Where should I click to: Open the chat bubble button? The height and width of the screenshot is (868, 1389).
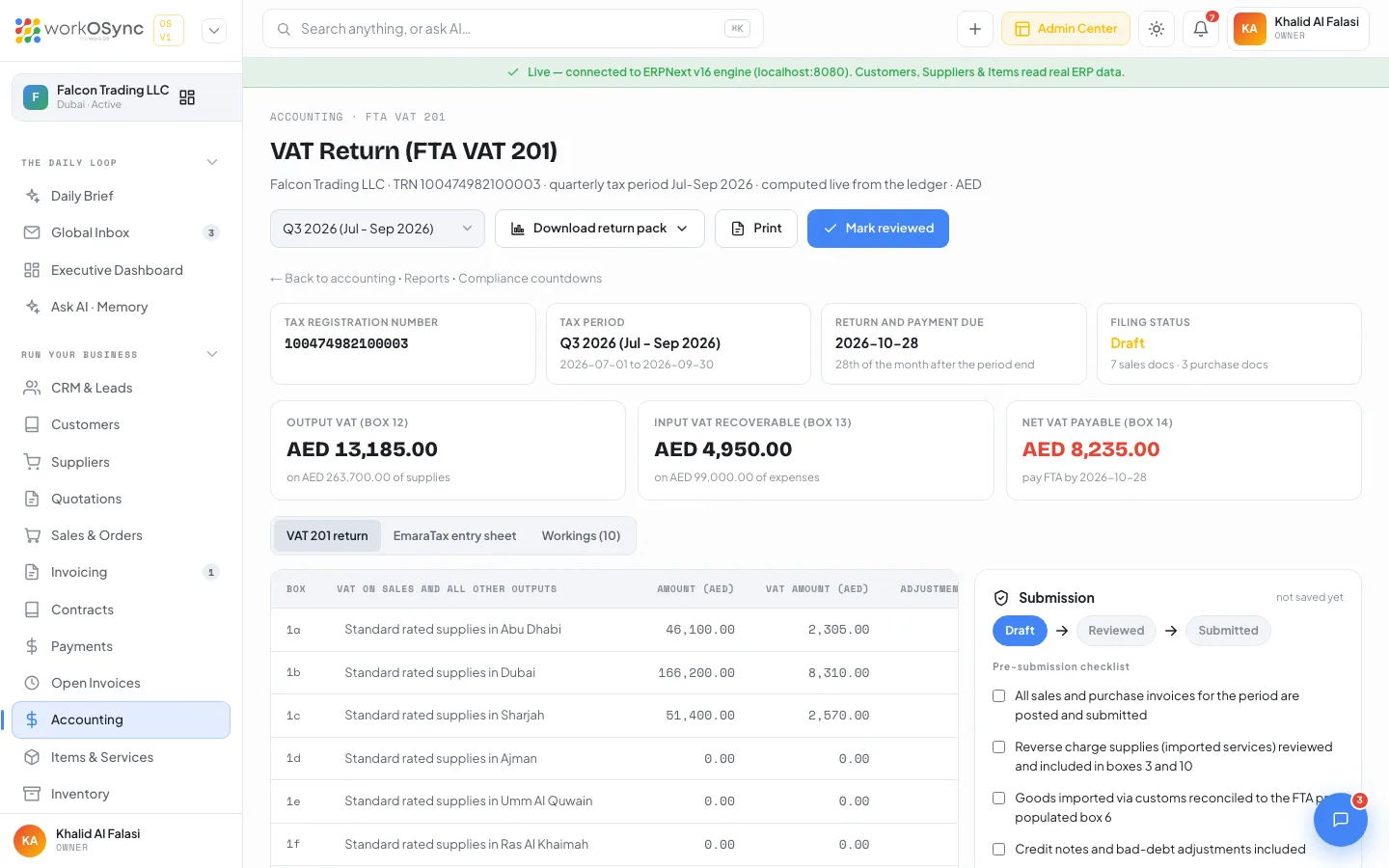pos(1340,820)
